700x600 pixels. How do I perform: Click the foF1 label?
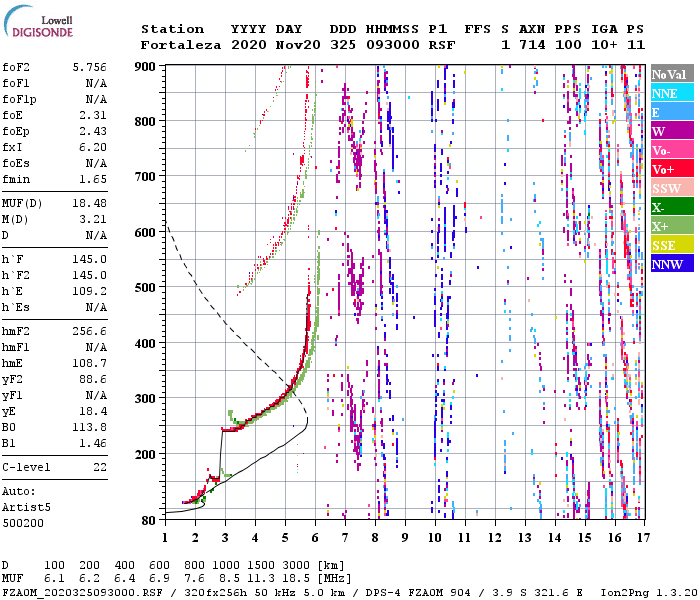[x=16, y=83]
